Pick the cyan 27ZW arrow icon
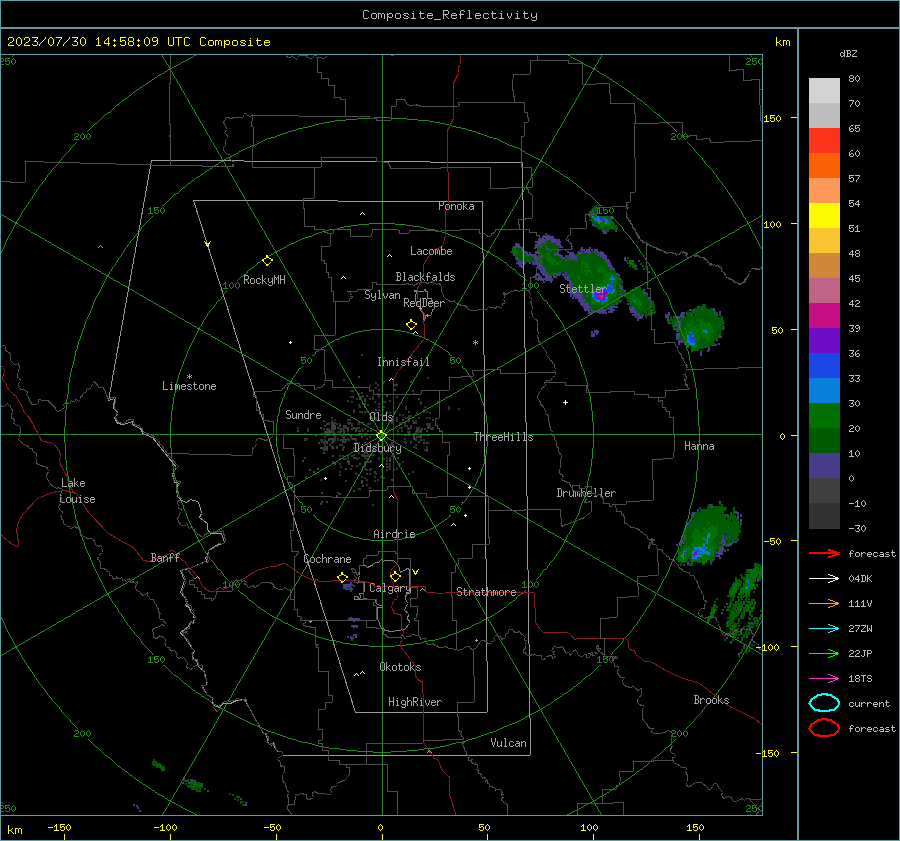Viewport: 900px width, 841px height. pyautogui.click(x=824, y=629)
